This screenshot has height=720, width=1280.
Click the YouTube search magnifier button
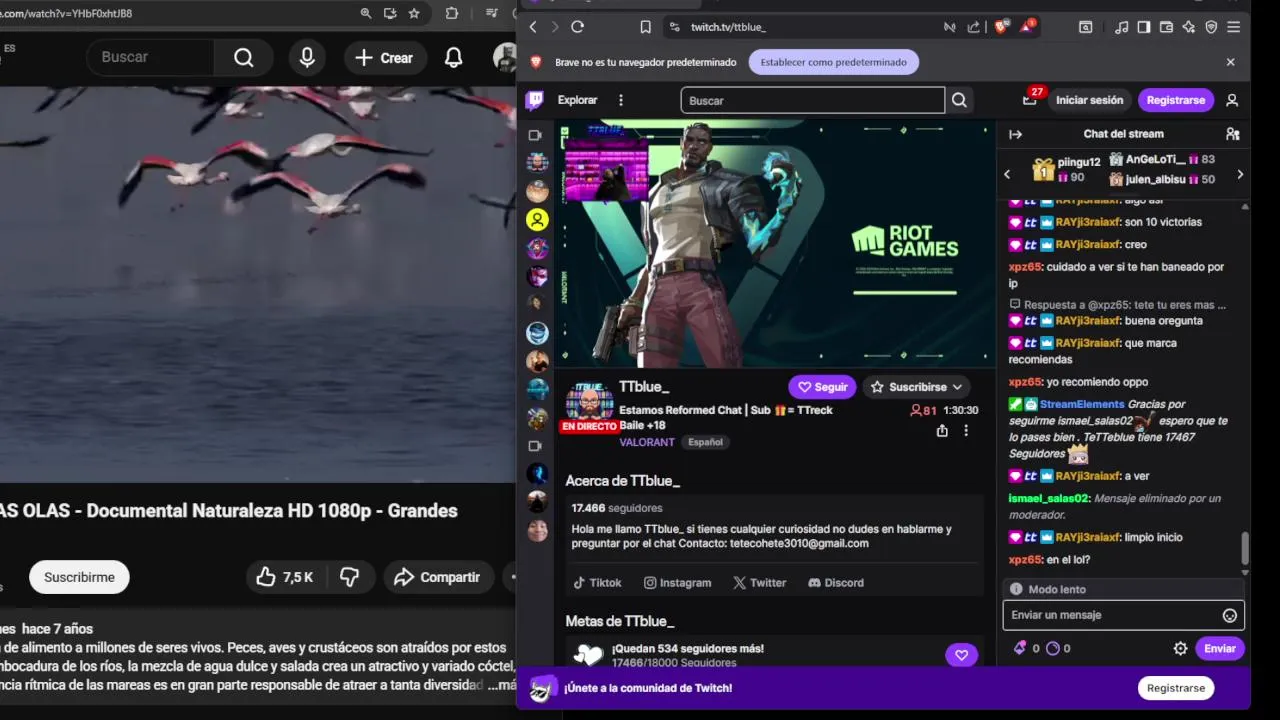[243, 58]
